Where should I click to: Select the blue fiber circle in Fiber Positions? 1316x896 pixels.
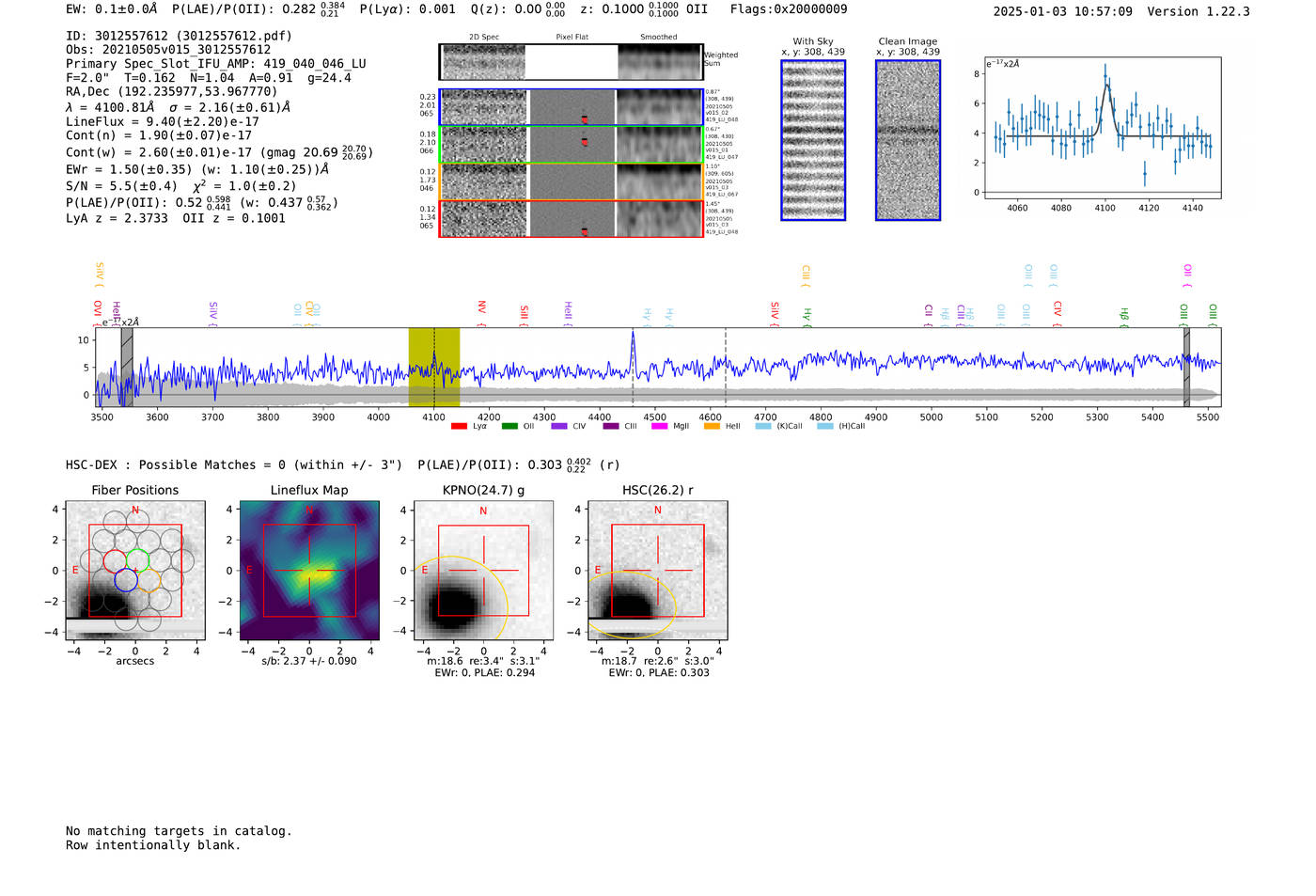pos(126,580)
